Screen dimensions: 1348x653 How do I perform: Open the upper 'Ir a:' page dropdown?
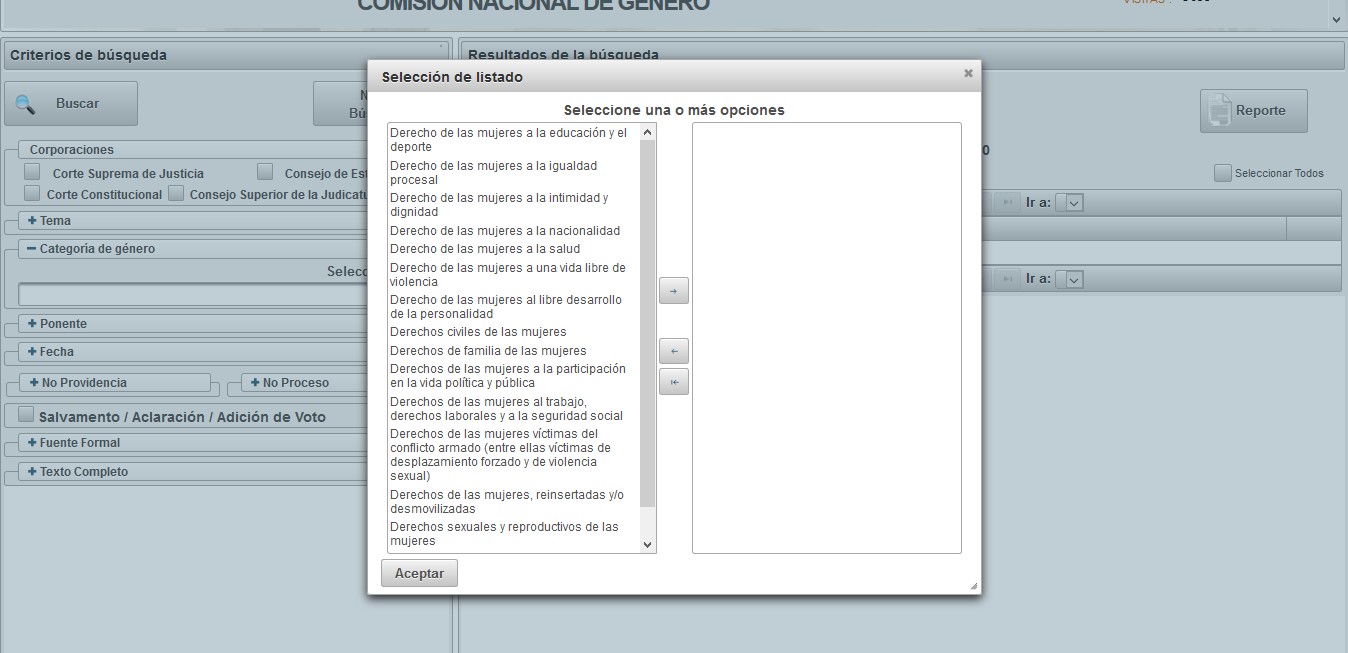[1073, 203]
